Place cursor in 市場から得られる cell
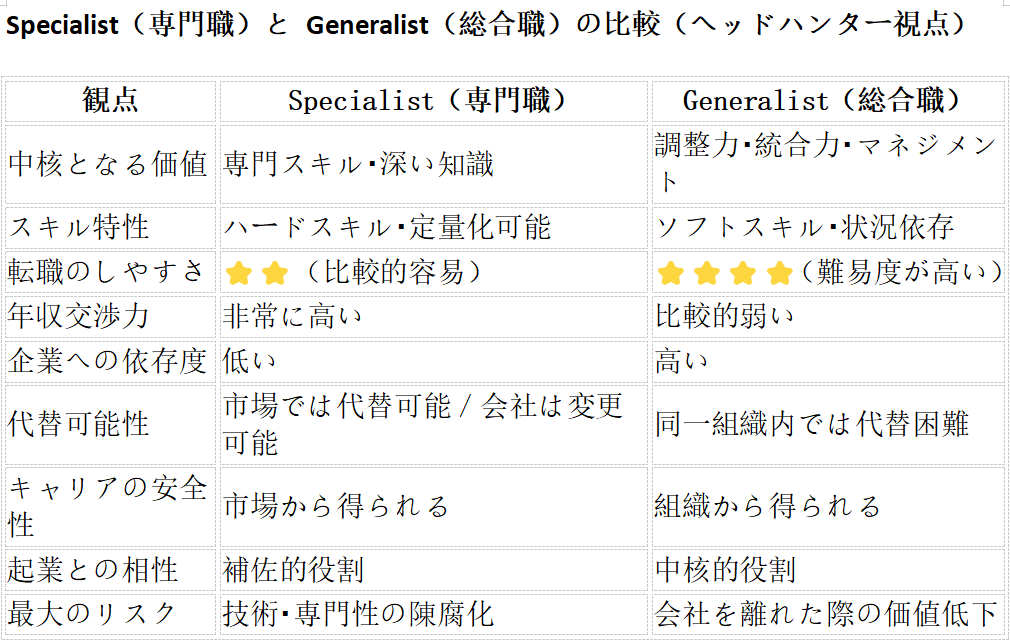This screenshot has width=1010, height=644. click(x=336, y=506)
